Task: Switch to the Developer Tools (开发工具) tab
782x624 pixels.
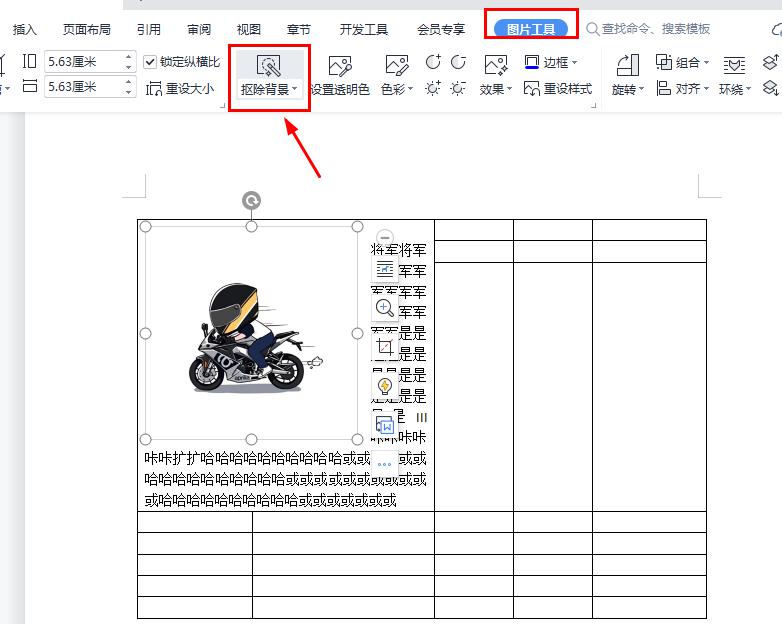Action: click(364, 29)
